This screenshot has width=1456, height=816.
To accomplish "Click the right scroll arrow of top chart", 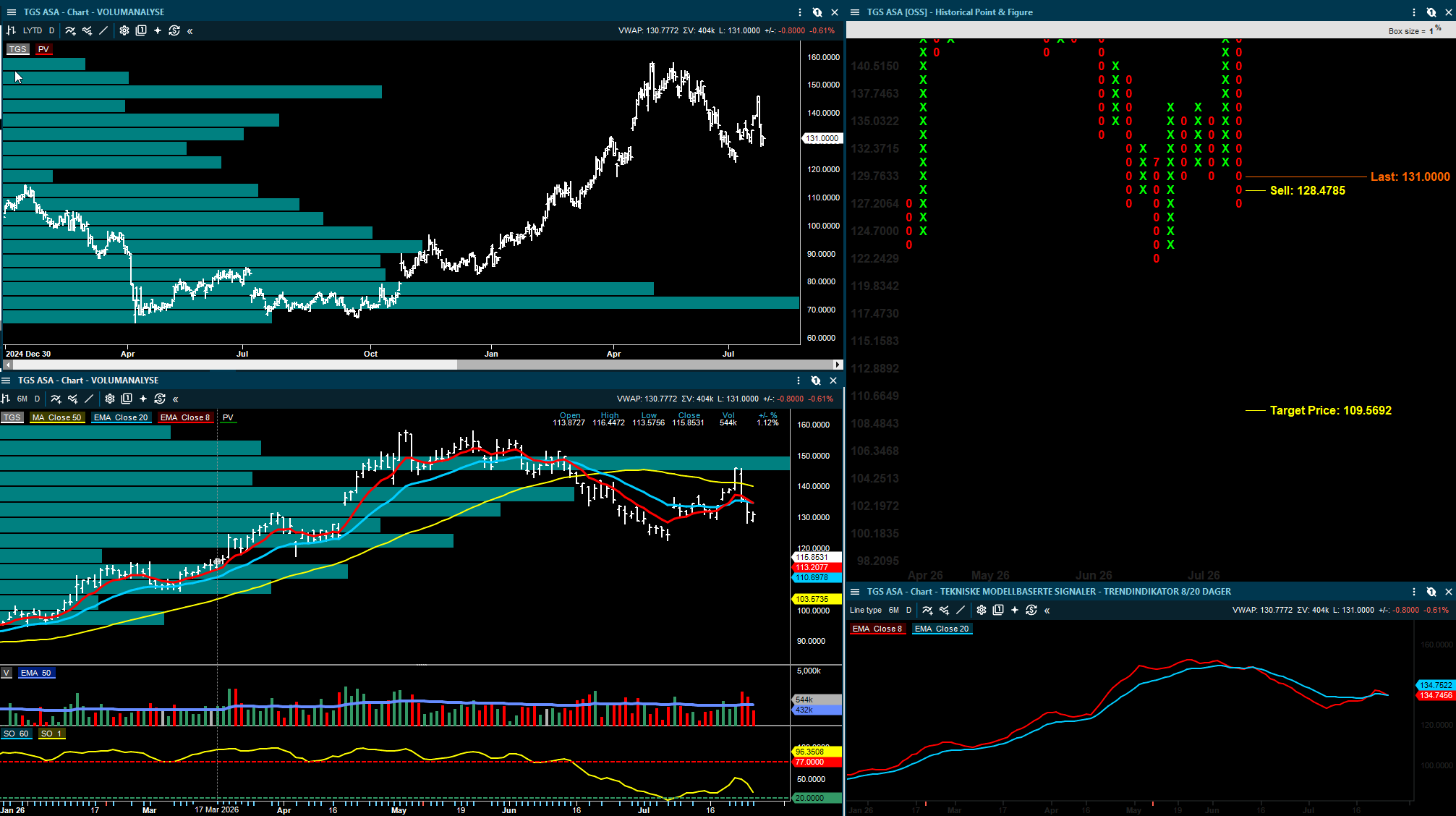I will 838,365.
